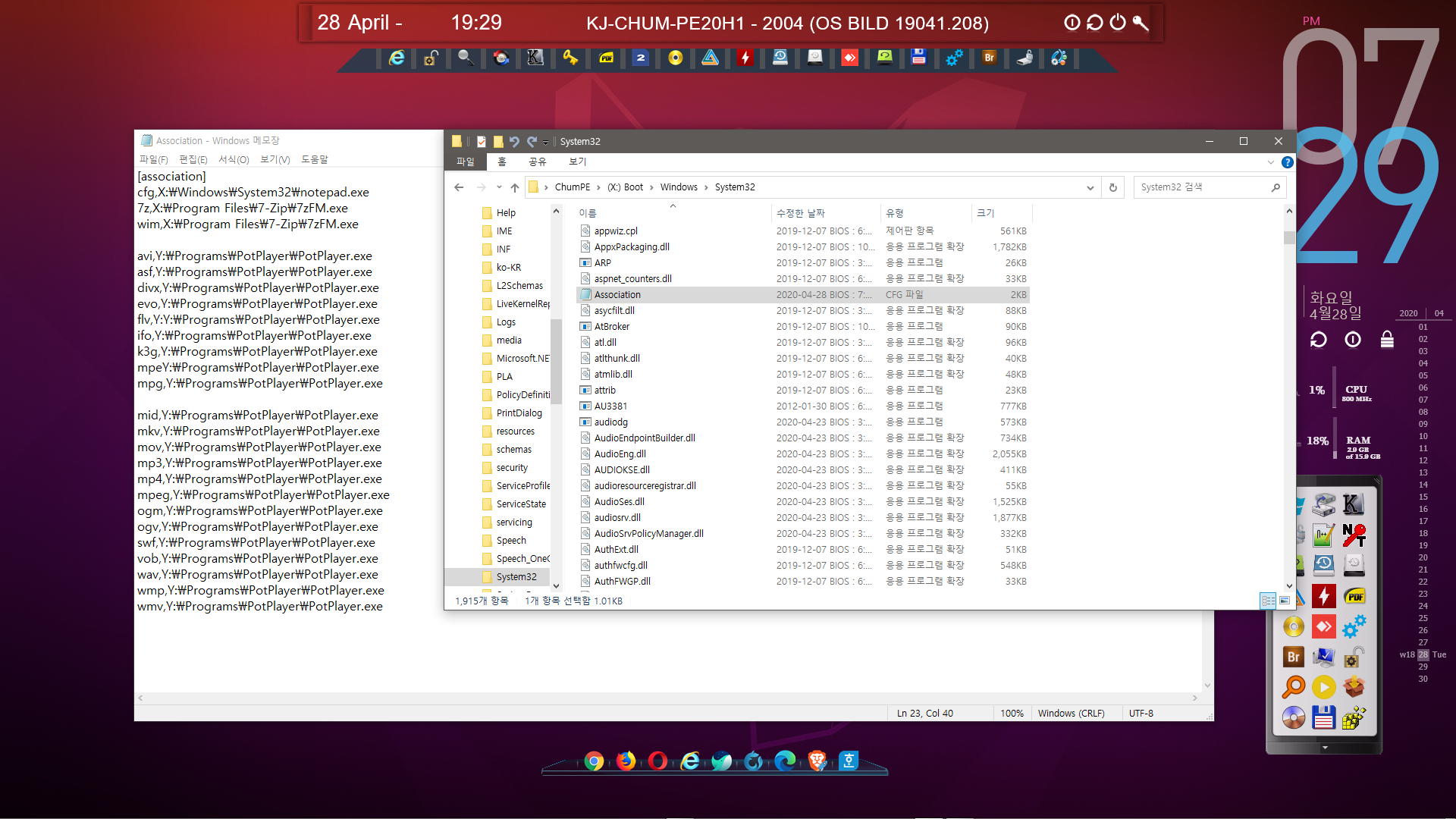
Task: Click the yellow PDF icon in top dock
Action: [606, 58]
